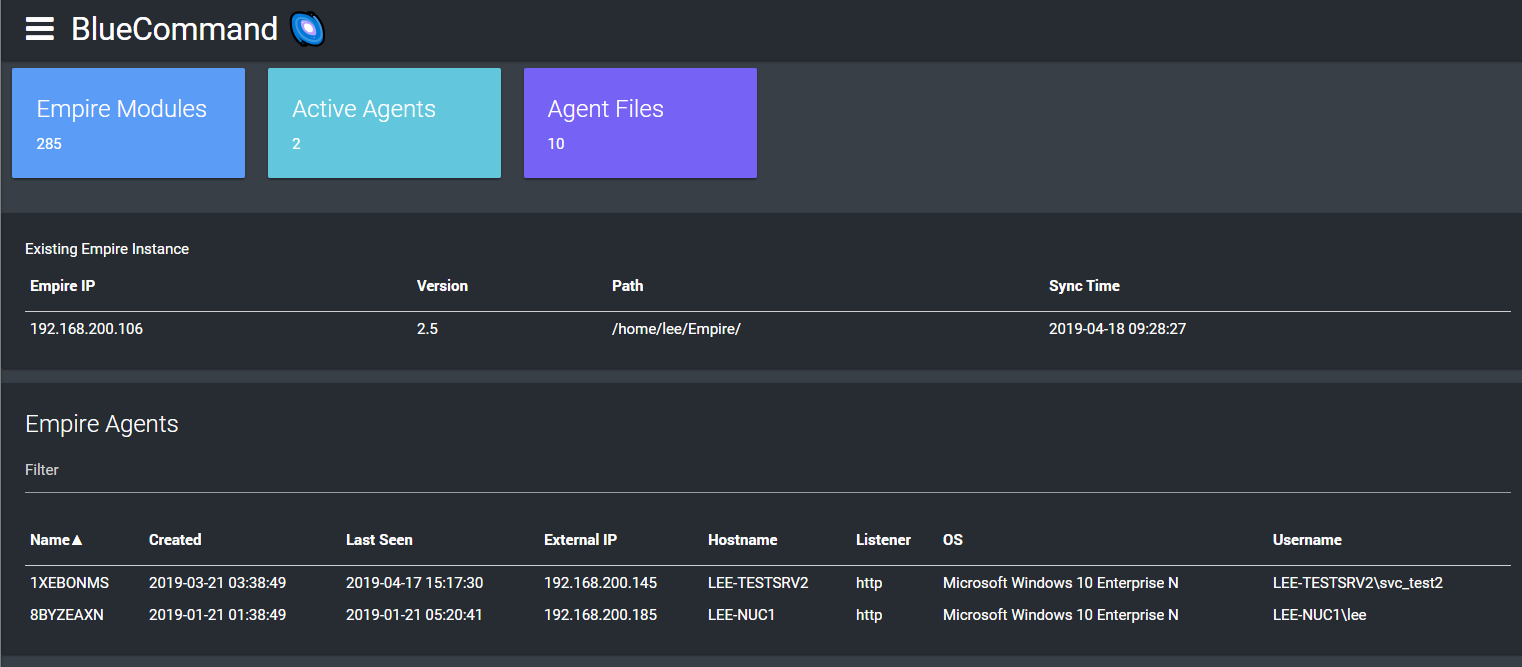Sort agents by Created column
The image size is (1522, 667).
pyautogui.click(x=175, y=540)
